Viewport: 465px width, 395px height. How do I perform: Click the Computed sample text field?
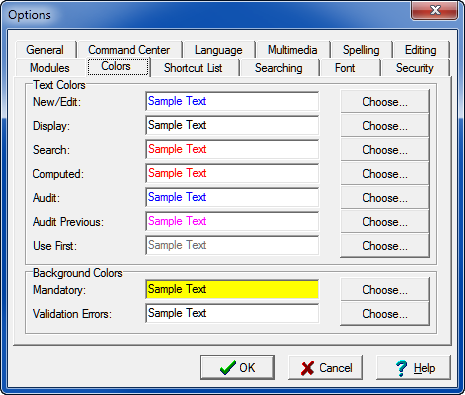232,173
